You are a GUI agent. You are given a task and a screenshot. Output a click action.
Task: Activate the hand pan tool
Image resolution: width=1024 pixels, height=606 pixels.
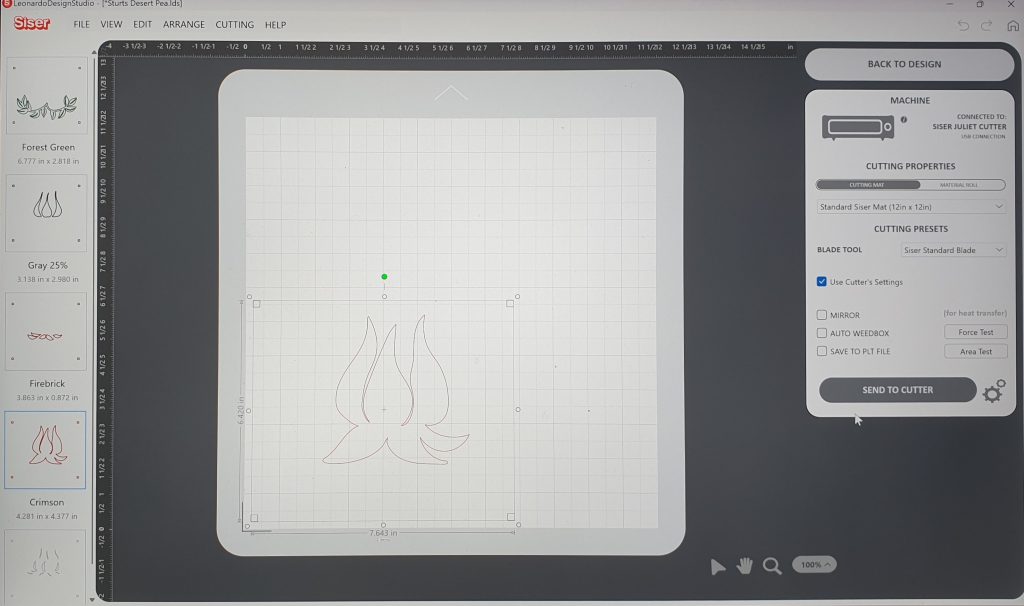tap(744, 566)
